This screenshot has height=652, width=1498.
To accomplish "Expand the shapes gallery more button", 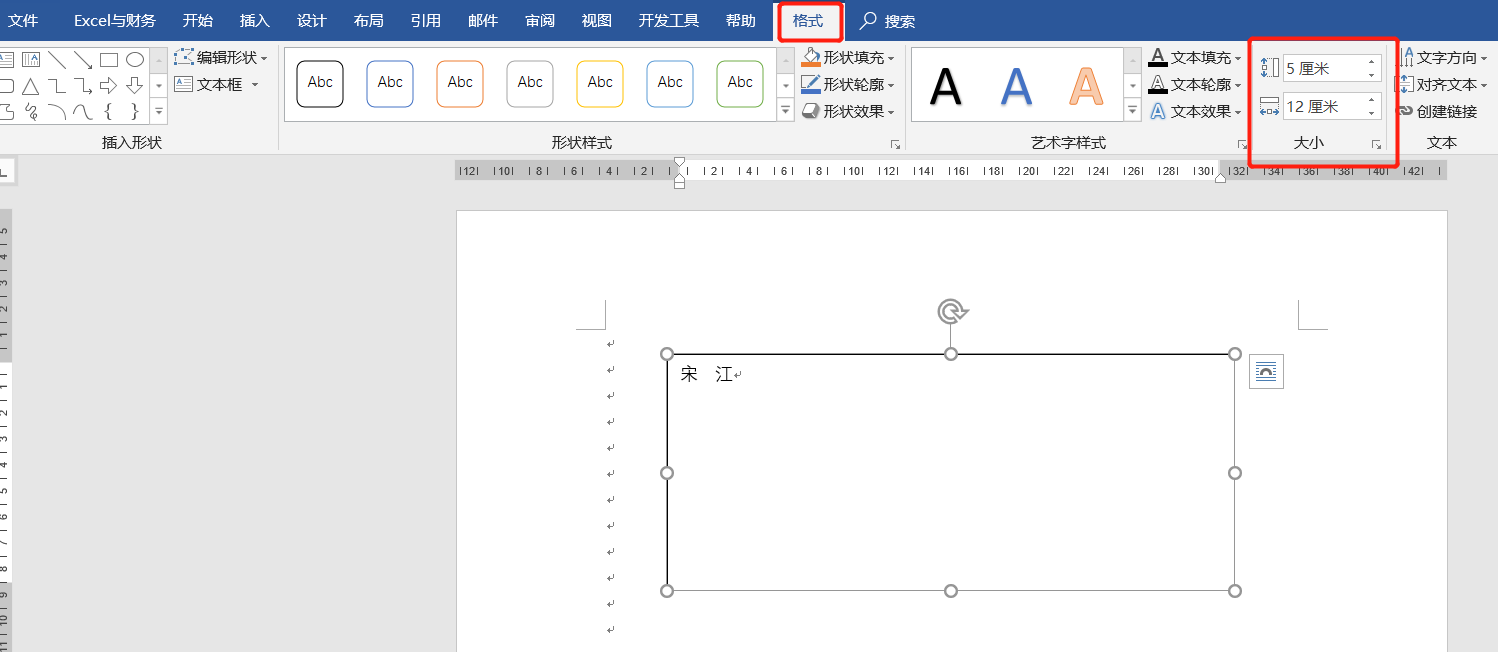I will click(x=158, y=111).
